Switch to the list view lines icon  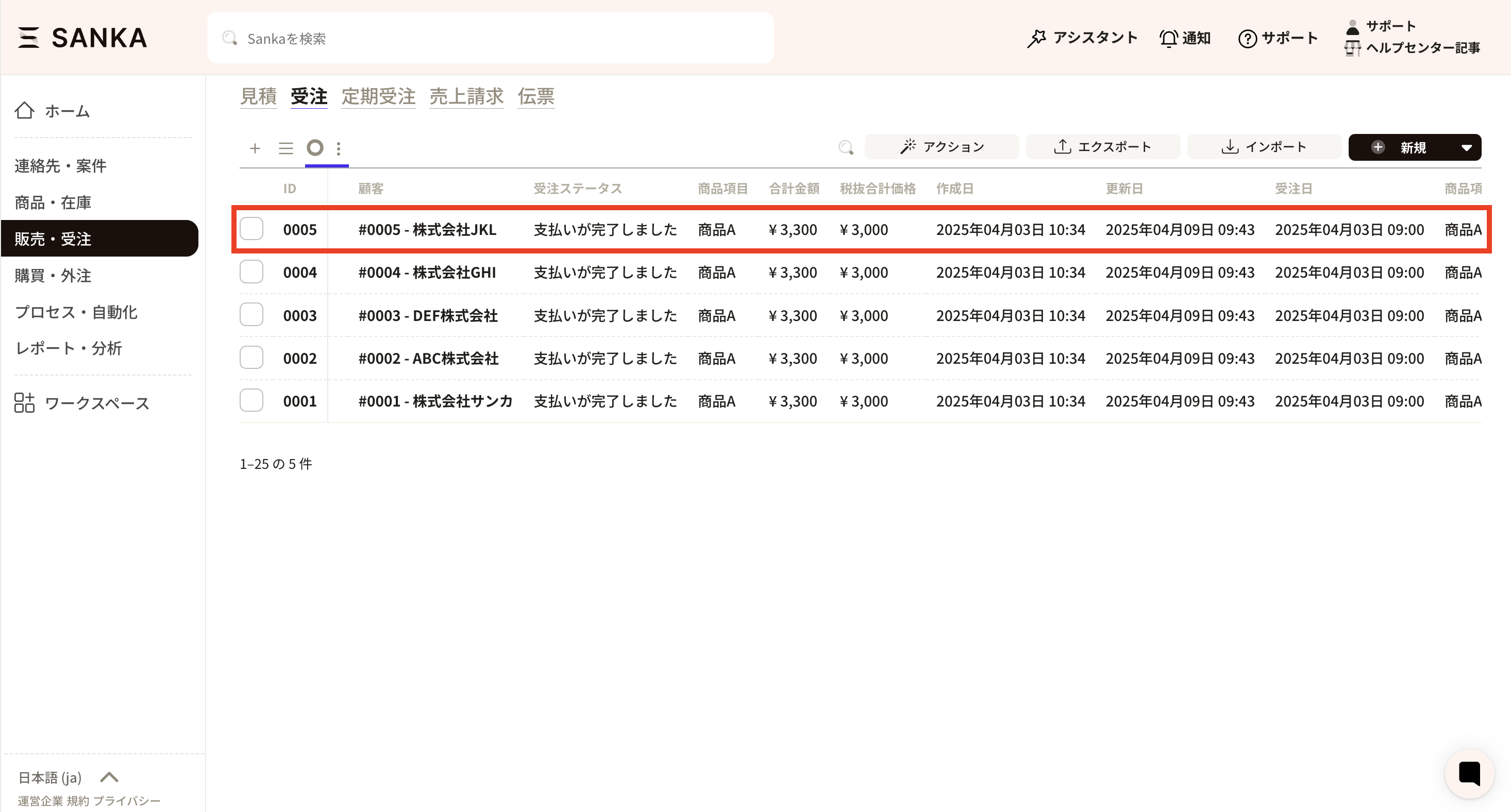tap(286, 148)
